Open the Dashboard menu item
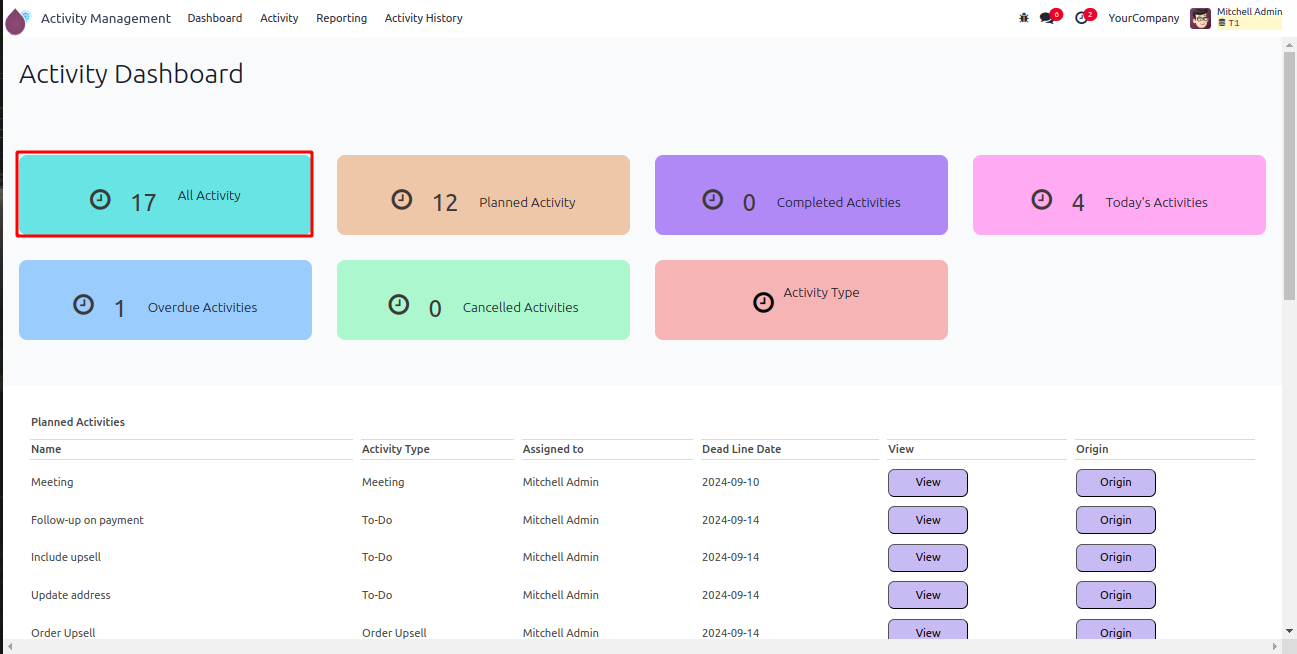This screenshot has width=1297, height=654. (215, 18)
